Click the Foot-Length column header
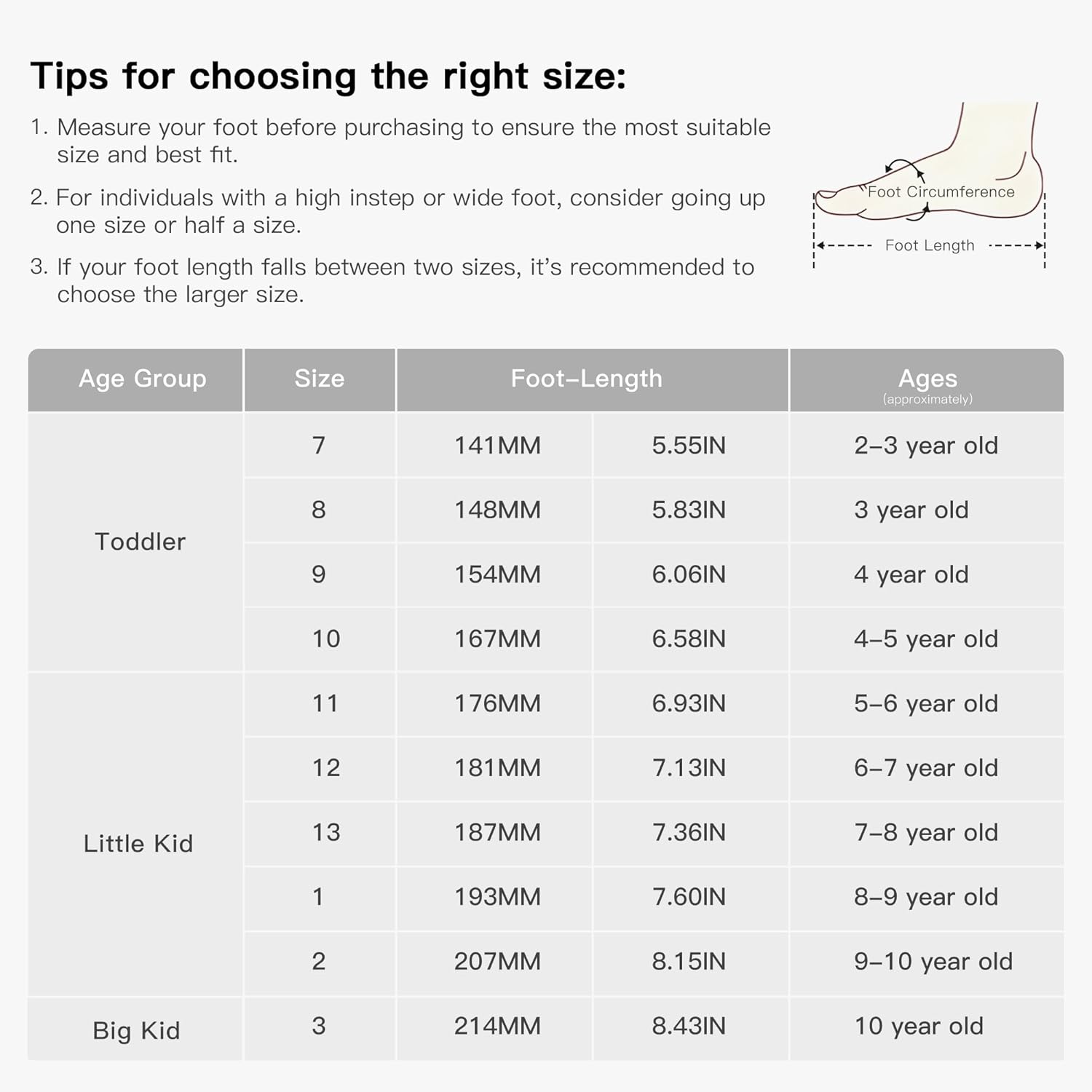Viewport: 1092px width, 1092px height. coord(593,380)
